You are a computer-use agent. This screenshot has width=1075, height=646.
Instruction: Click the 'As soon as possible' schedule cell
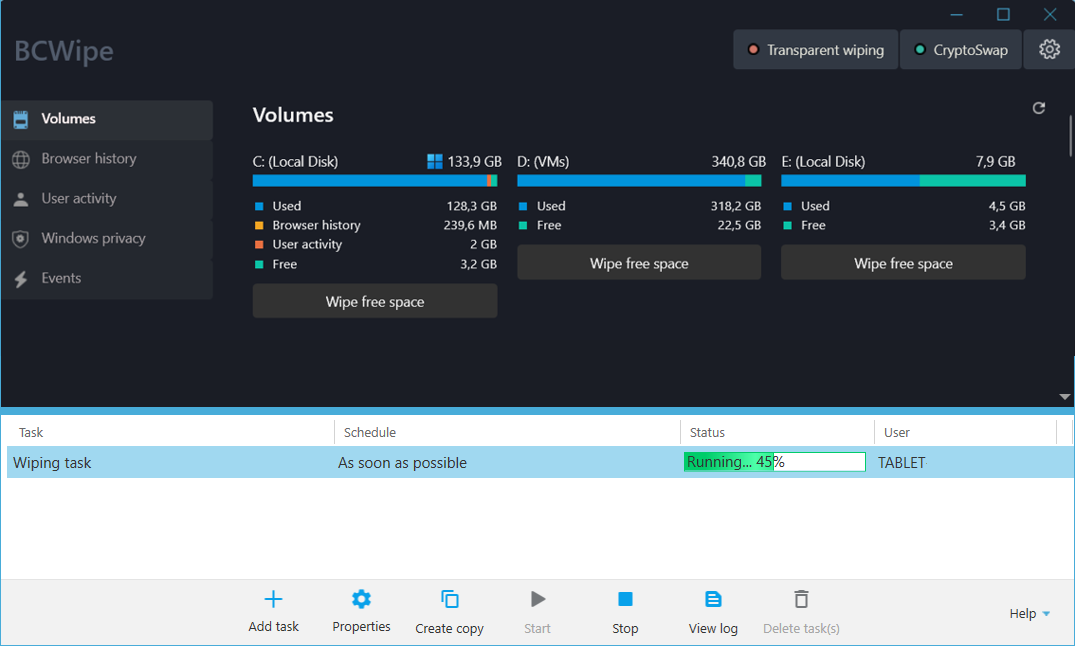click(402, 462)
